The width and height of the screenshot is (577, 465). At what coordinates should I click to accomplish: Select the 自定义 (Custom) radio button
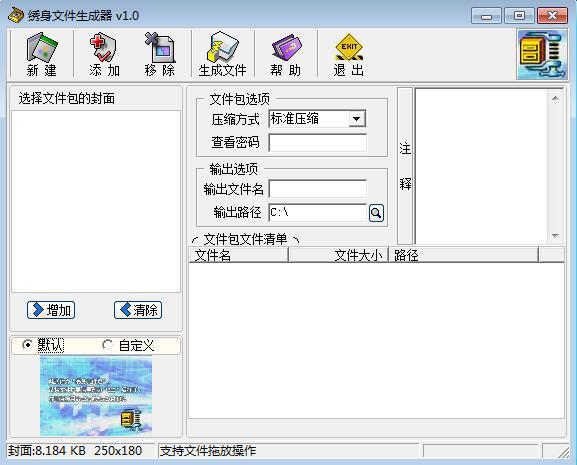tap(107, 345)
